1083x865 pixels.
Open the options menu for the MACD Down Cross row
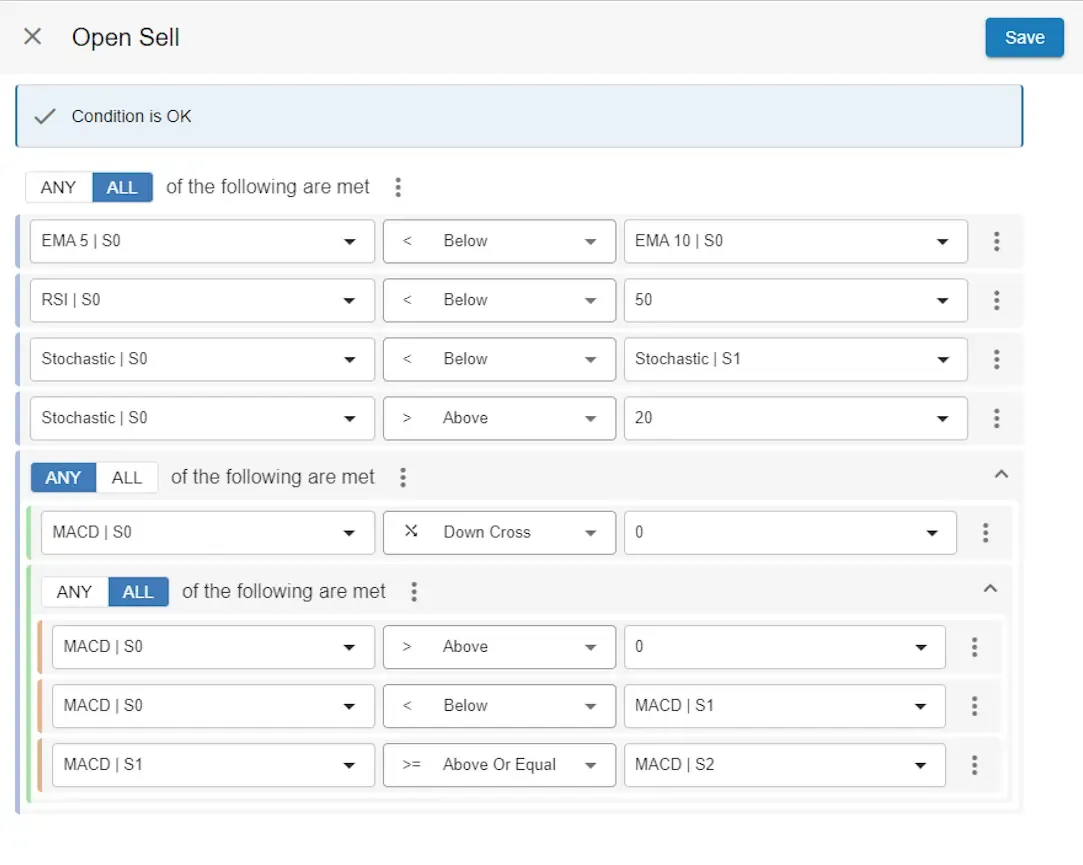986,532
